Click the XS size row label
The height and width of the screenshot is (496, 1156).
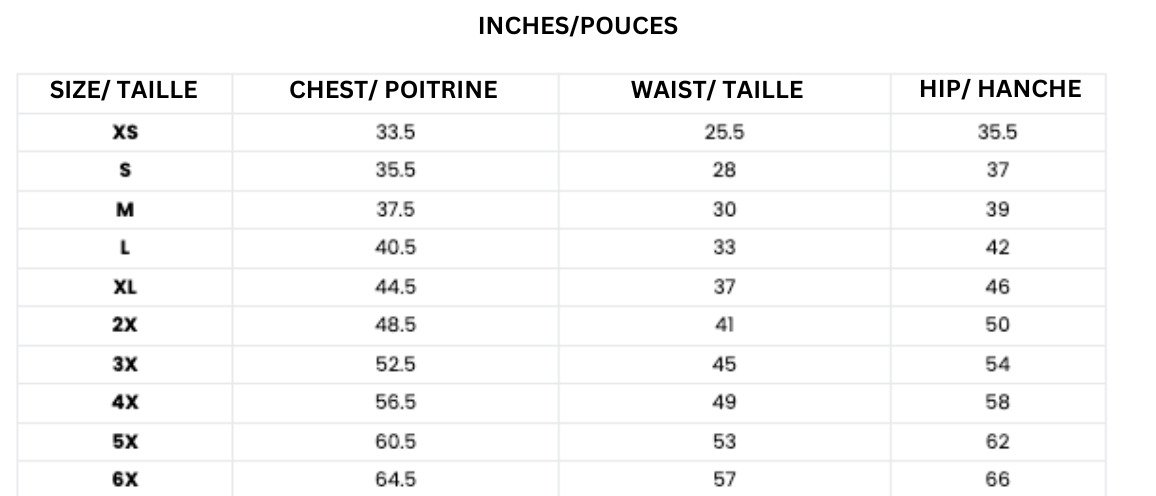point(125,133)
